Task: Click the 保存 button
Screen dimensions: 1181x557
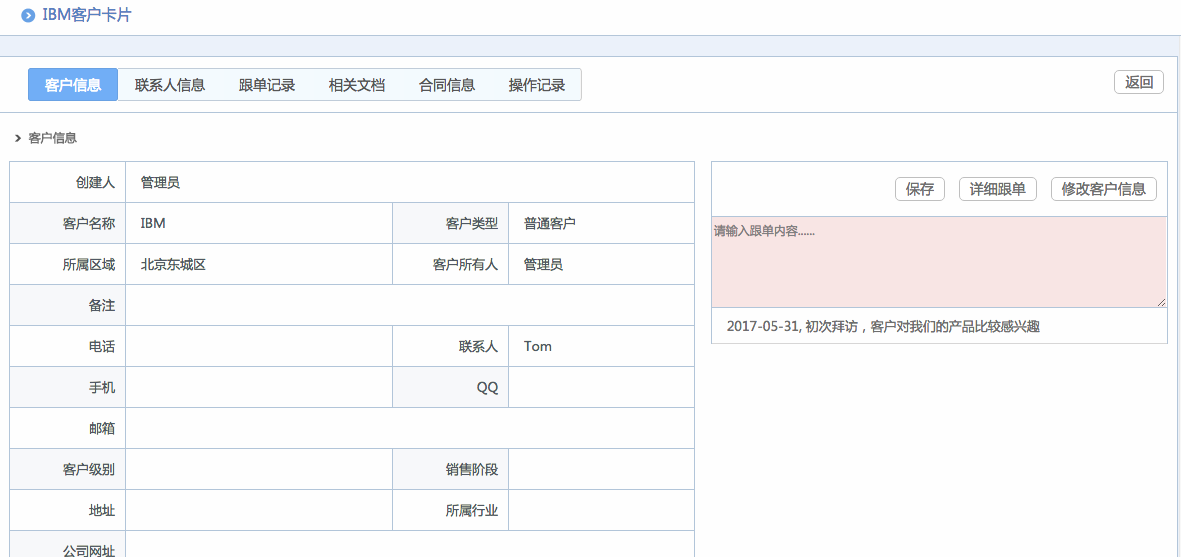Action: (x=919, y=189)
